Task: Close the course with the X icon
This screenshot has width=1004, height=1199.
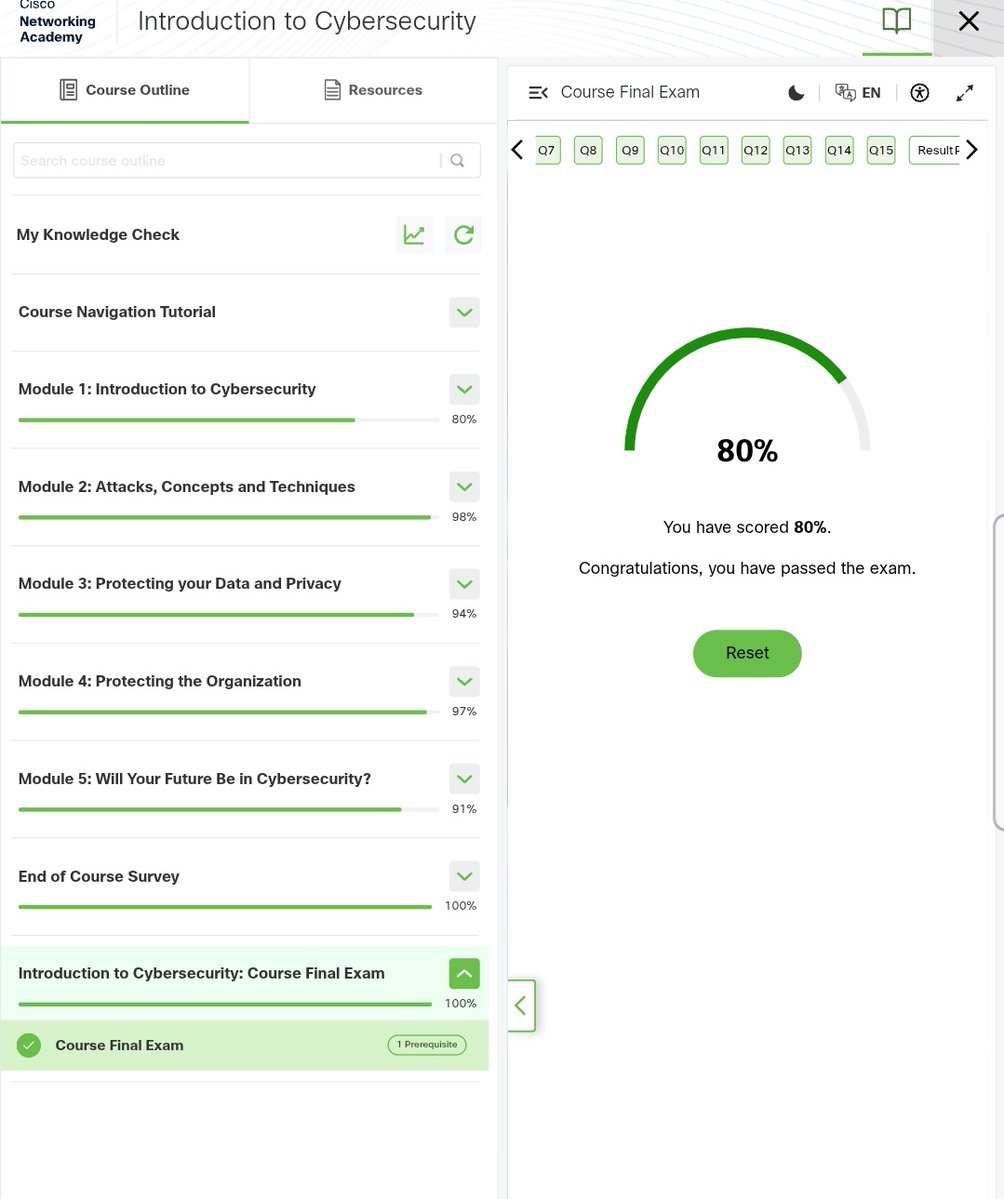Action: click(x=968, y=21)
